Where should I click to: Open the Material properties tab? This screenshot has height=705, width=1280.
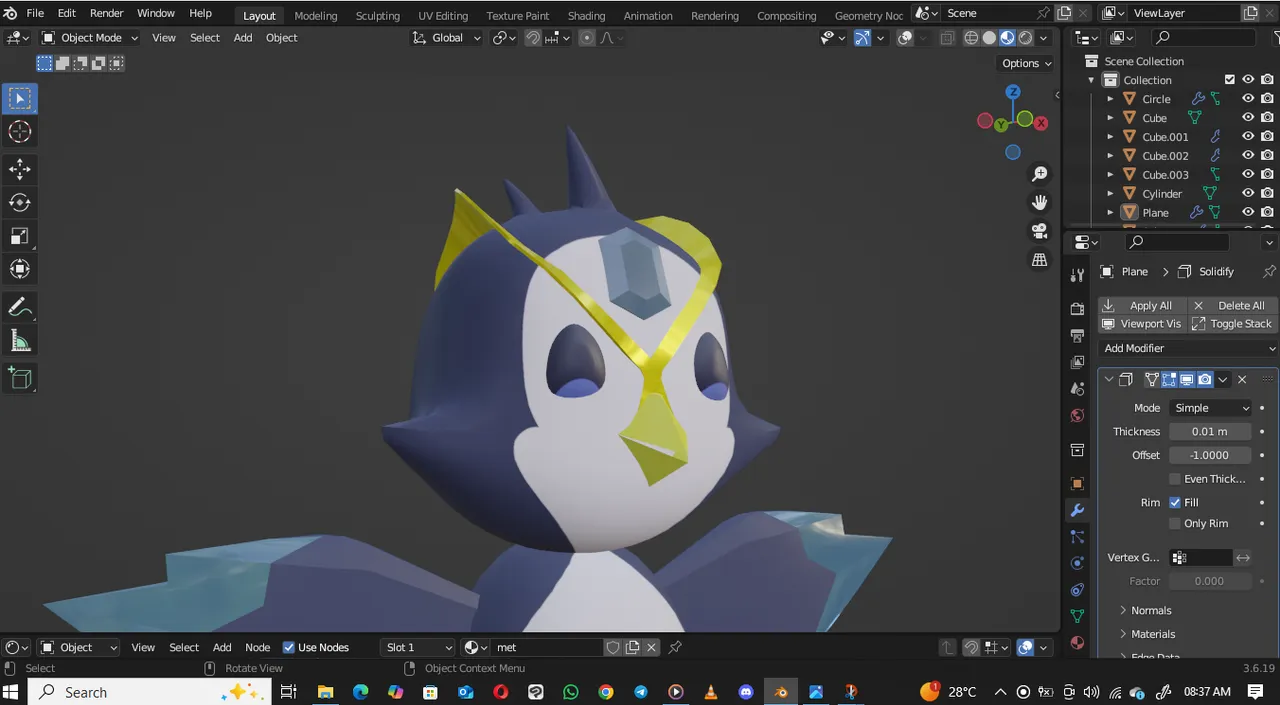[x=1077, y=643]
